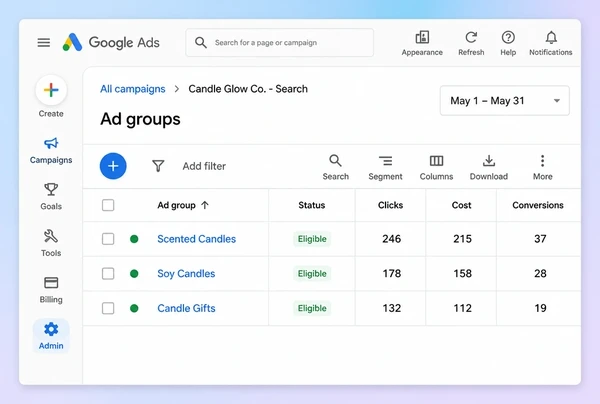Click green status dot for Candle Gifts
The height and width of the screenshot is (404, 600).
click(x=134, y=308)
